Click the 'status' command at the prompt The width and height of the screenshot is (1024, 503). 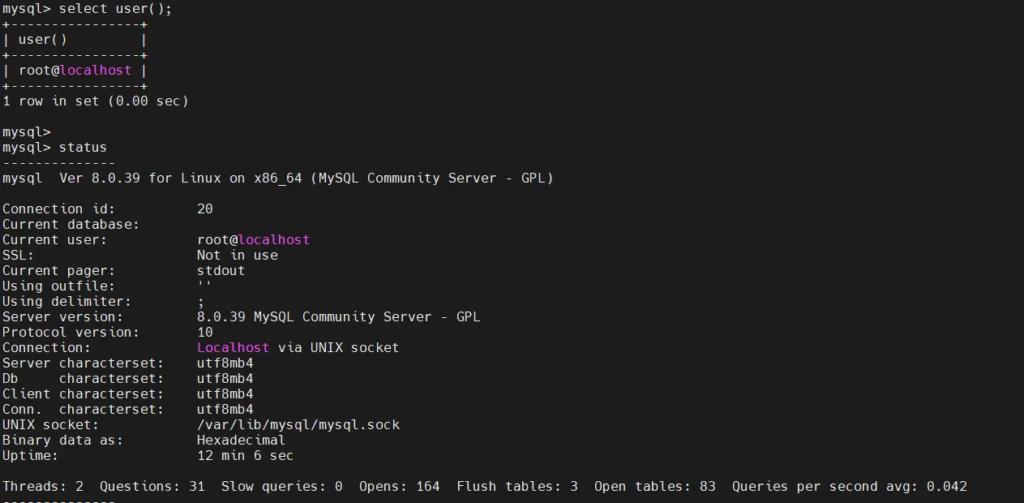coord(83,147)
